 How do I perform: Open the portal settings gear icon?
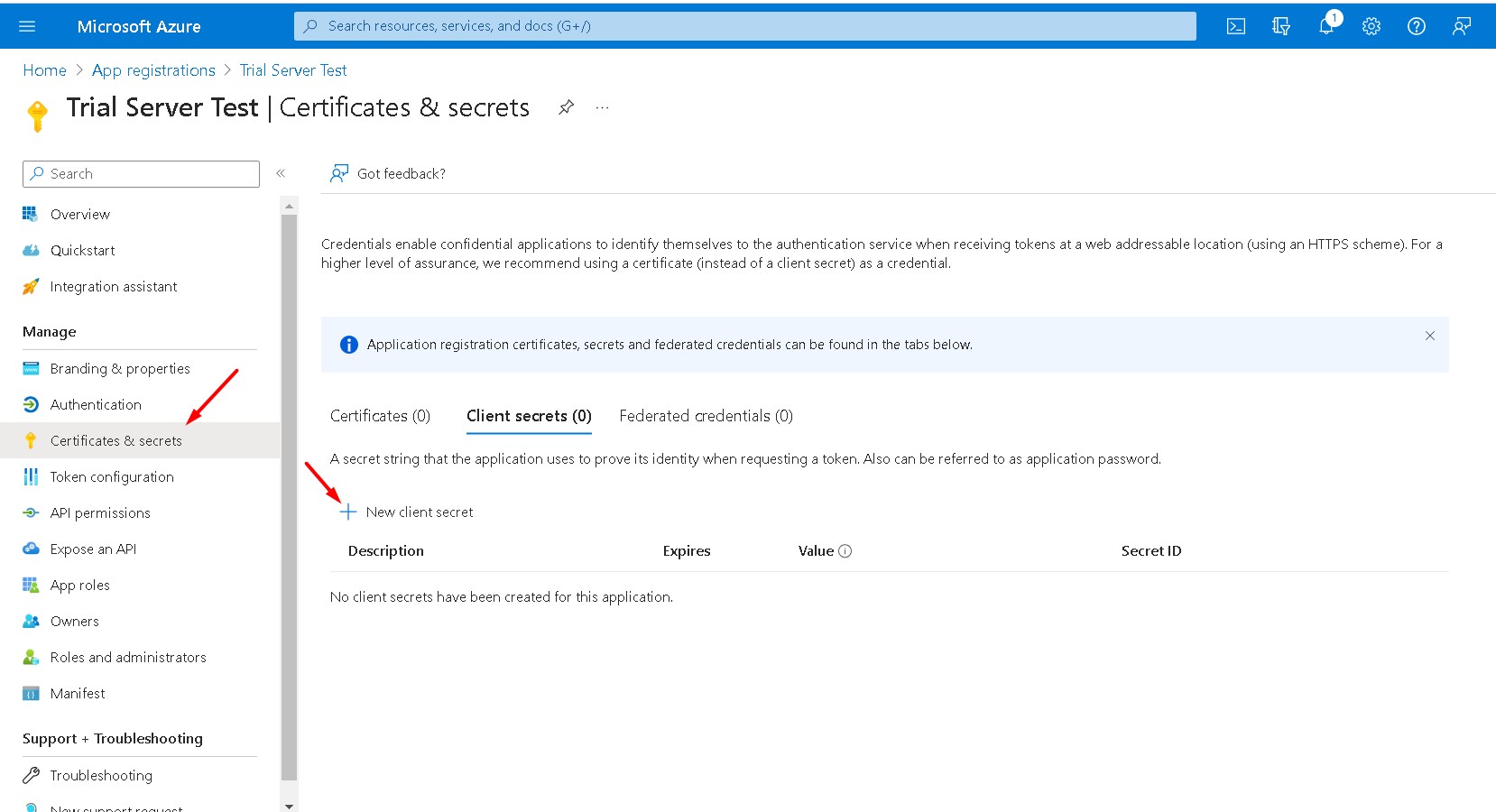(1371, 26)
